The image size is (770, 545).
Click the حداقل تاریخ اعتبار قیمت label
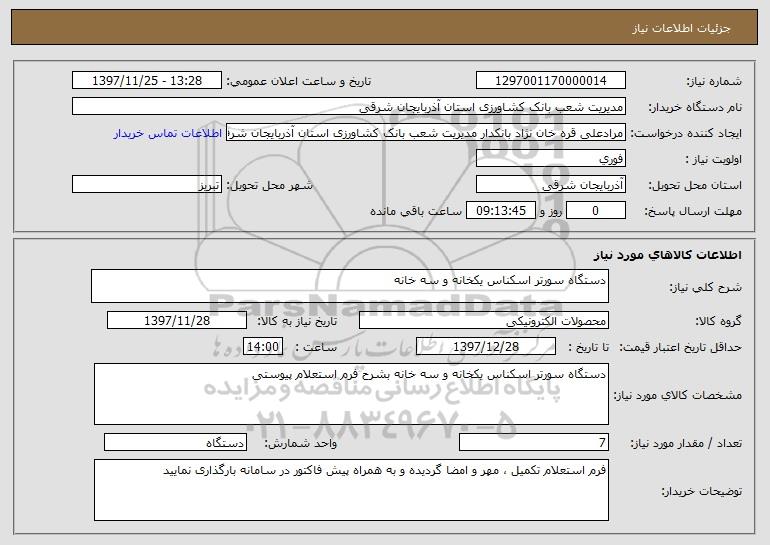(x=680, y=348)
